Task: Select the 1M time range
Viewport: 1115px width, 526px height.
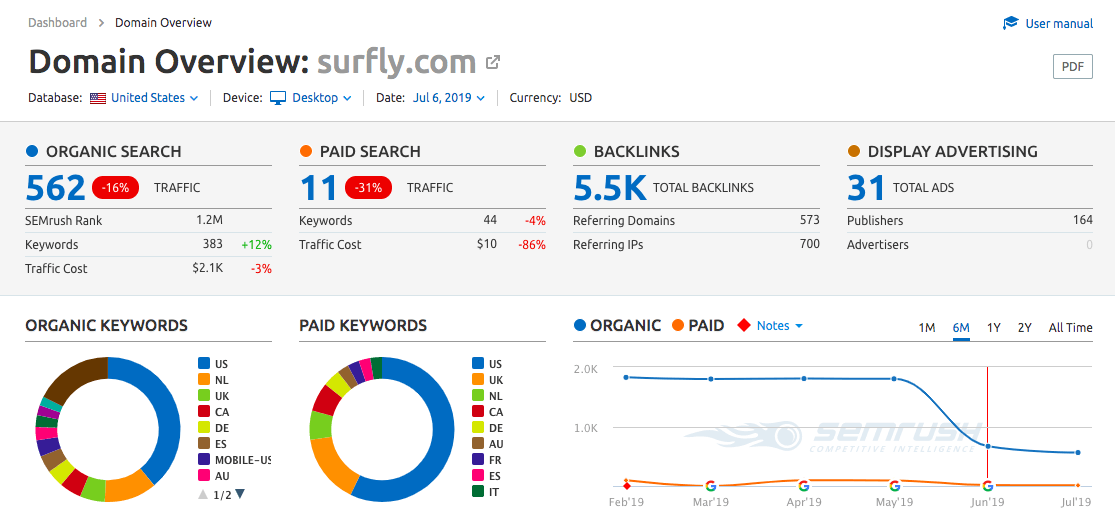Action: [927, 328]
